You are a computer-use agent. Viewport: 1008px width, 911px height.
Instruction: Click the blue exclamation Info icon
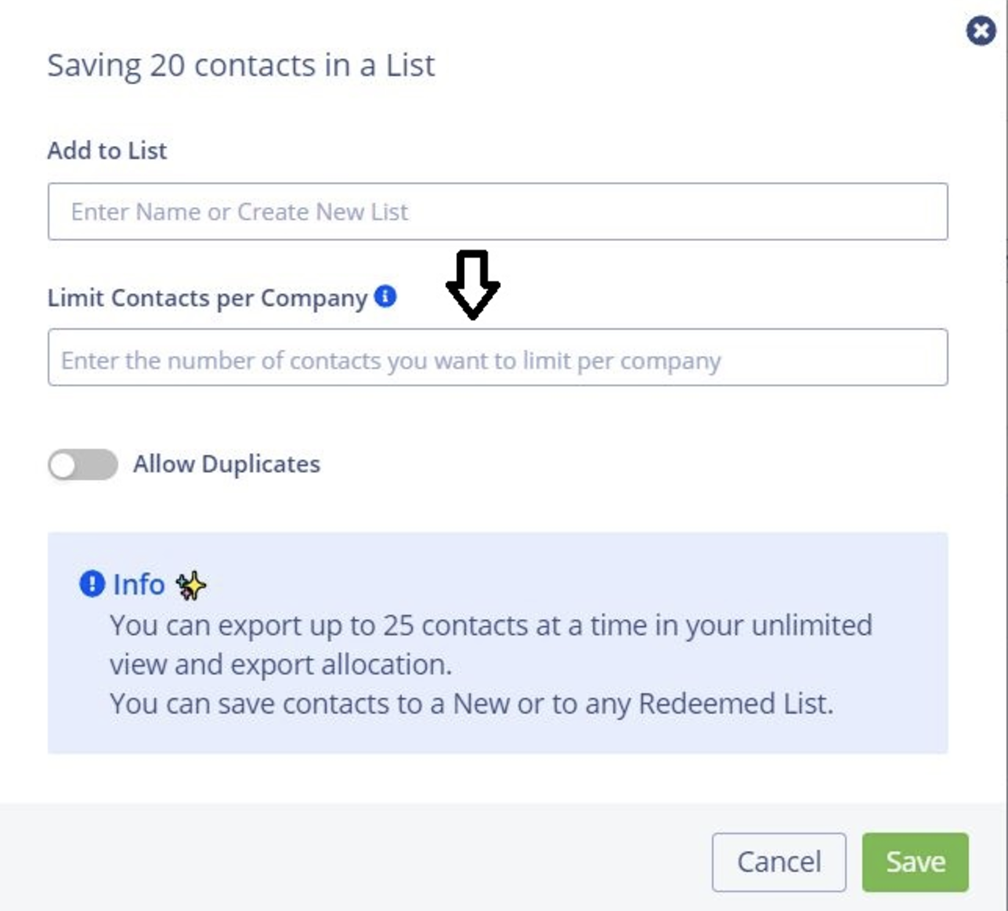coord(92,584)
